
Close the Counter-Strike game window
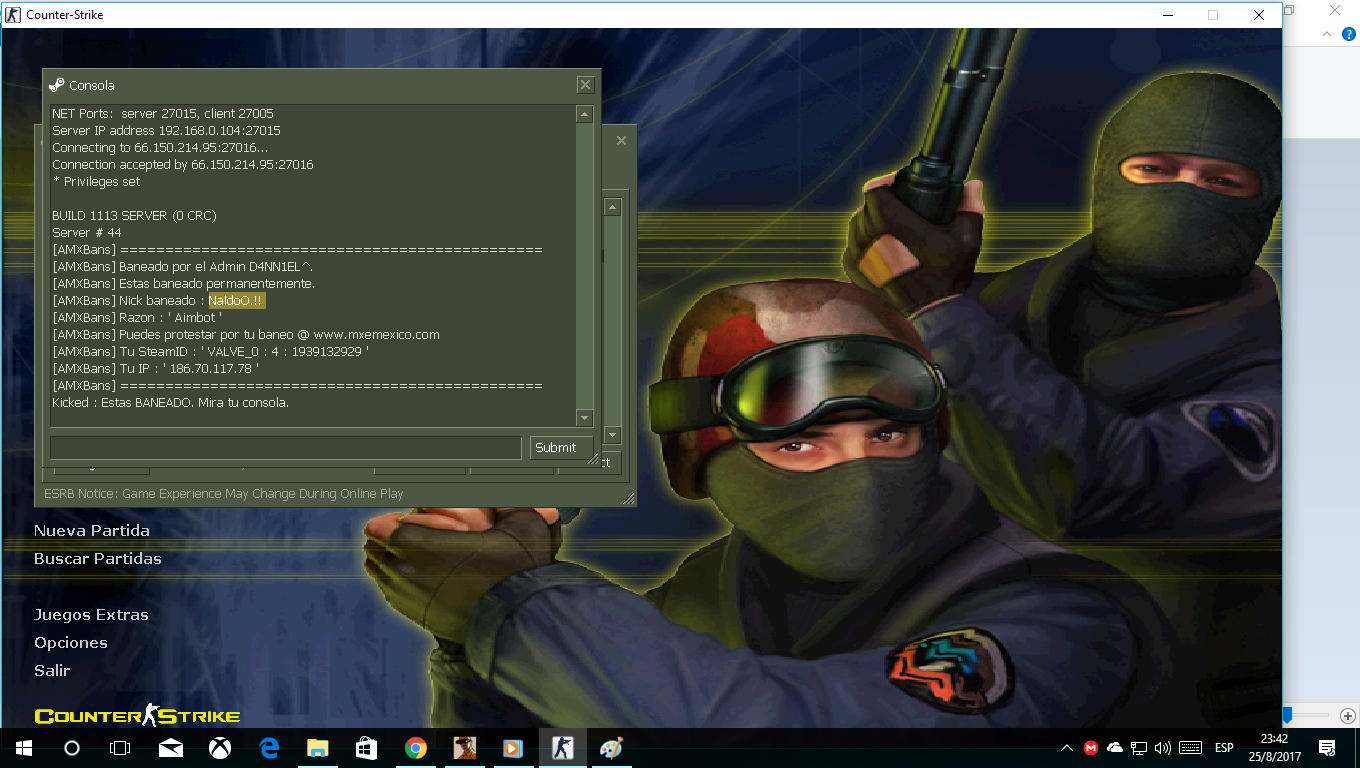1259,14
